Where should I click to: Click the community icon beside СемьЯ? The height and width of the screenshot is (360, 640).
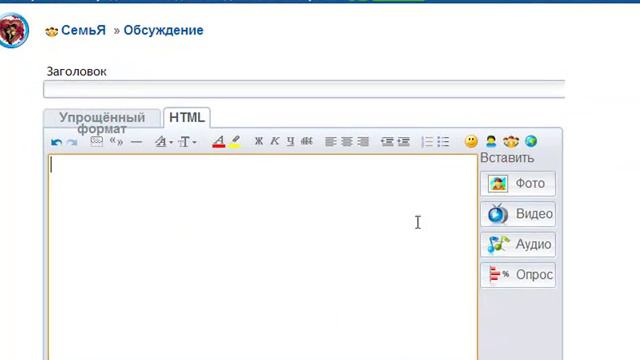tap(51, 31)
